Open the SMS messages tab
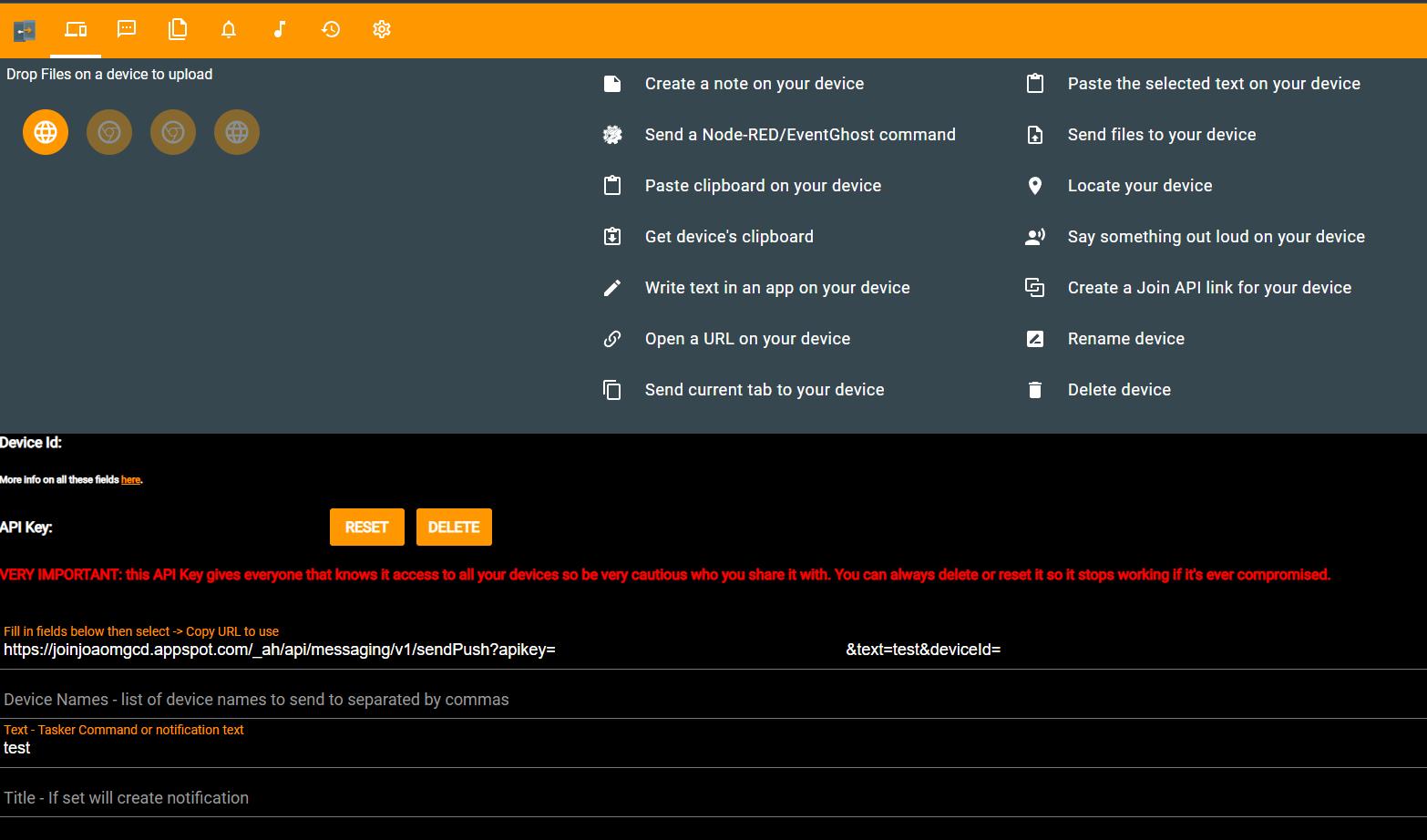Viewport: 1427px width, 840px height. tap(127, 29)
